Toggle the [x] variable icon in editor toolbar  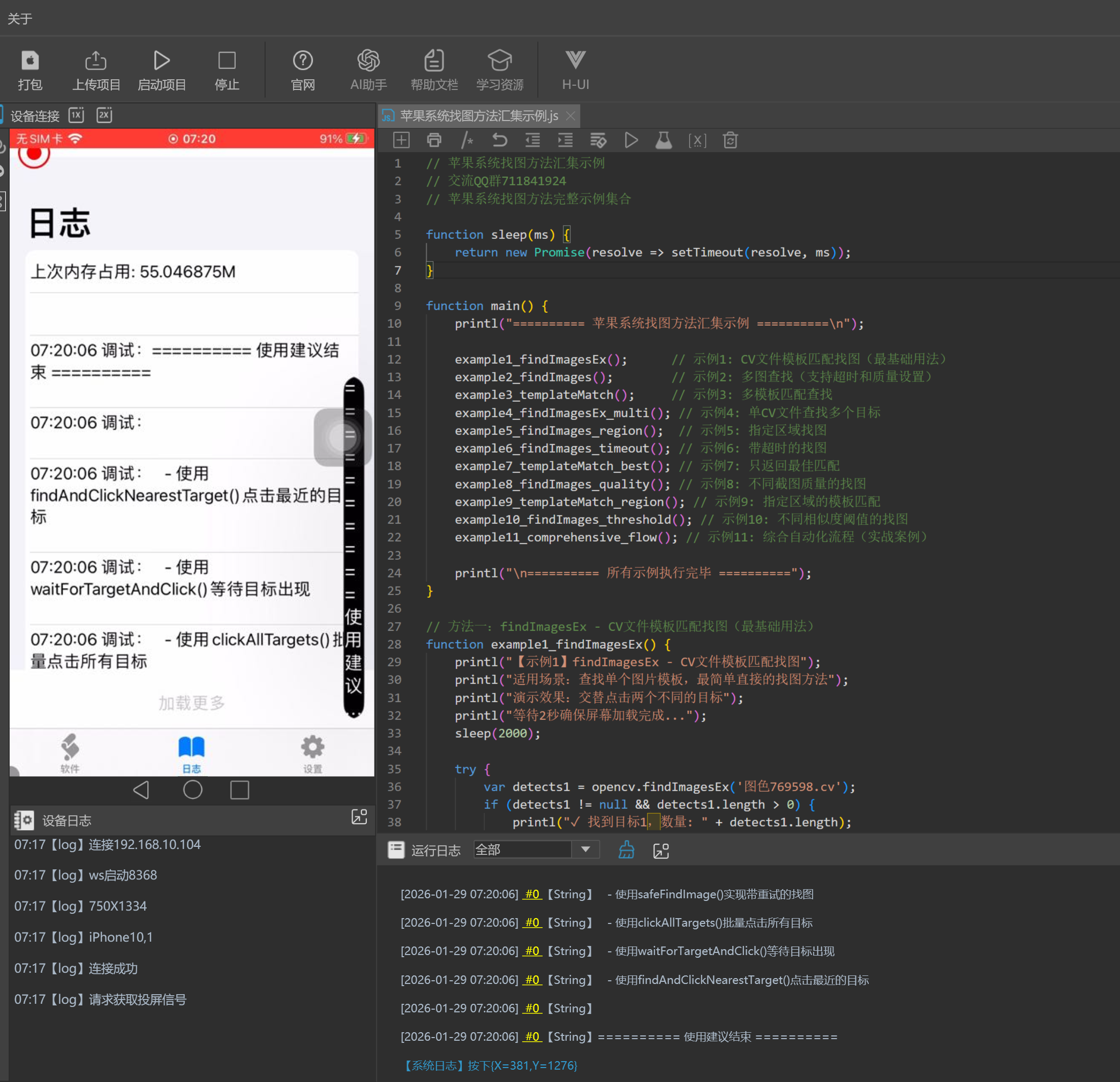(697, 140)
